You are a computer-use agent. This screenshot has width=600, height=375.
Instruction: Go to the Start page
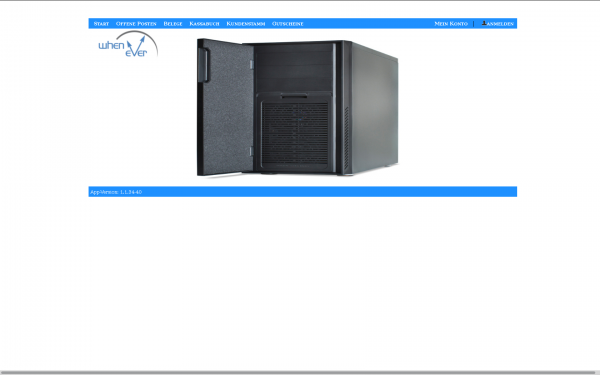[101, 24]
